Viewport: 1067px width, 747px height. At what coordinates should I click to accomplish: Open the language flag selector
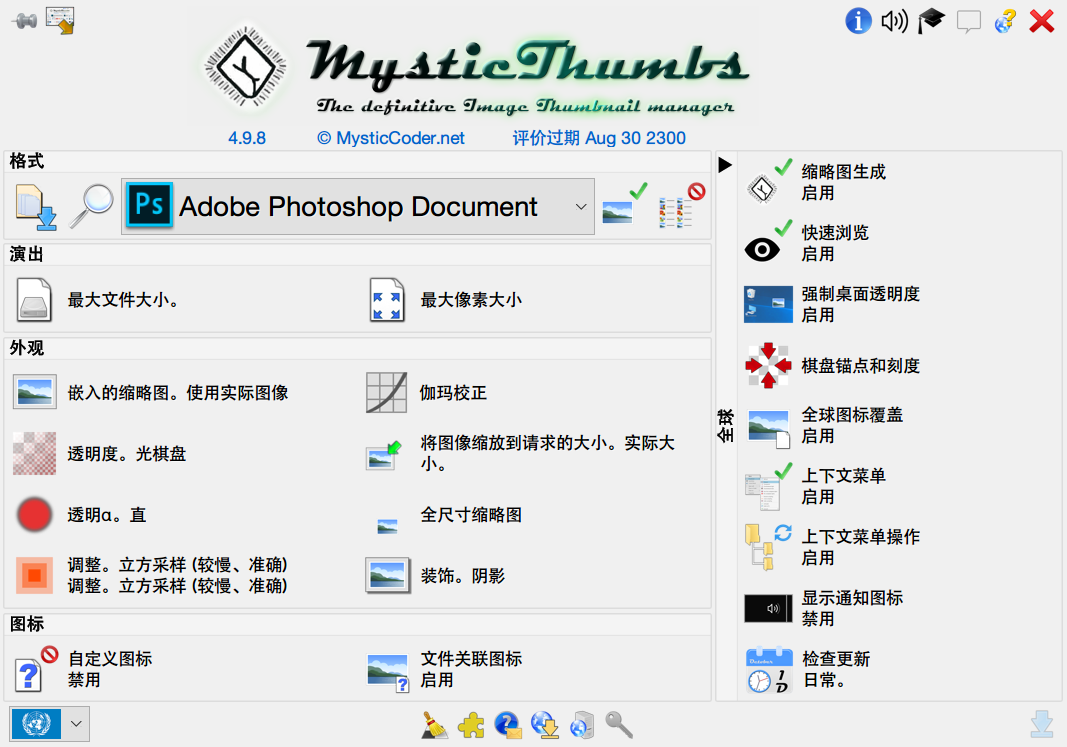50,724
